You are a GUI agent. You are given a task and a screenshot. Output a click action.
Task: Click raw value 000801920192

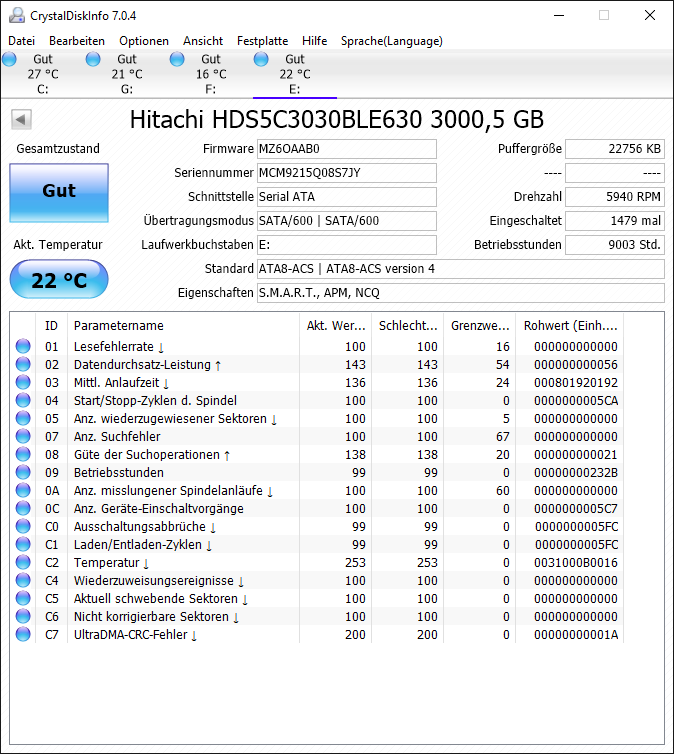pos(575,383)
